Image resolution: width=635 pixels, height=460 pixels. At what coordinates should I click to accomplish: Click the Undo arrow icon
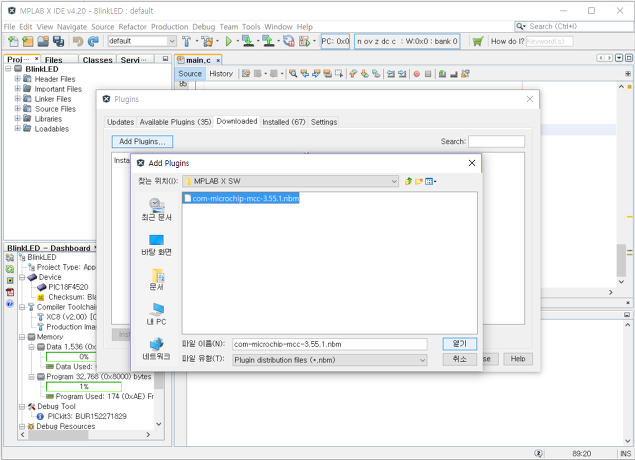(x=78, y=41)
